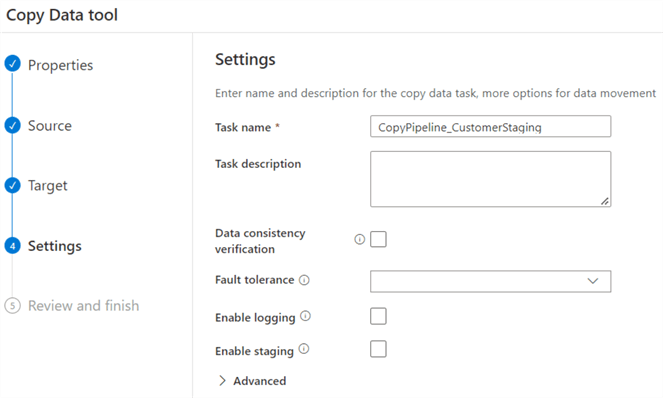Click the Properties step checkmark icon
The height and width of the screenshot is (398, 663).
(x=12, y=63)
